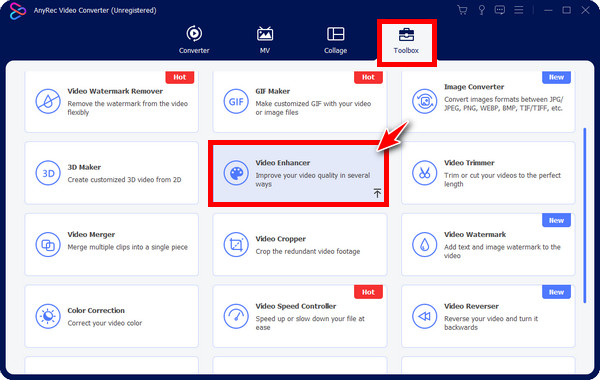
Task: Click 'Correct your video color' text
Action: click(105, 323)
